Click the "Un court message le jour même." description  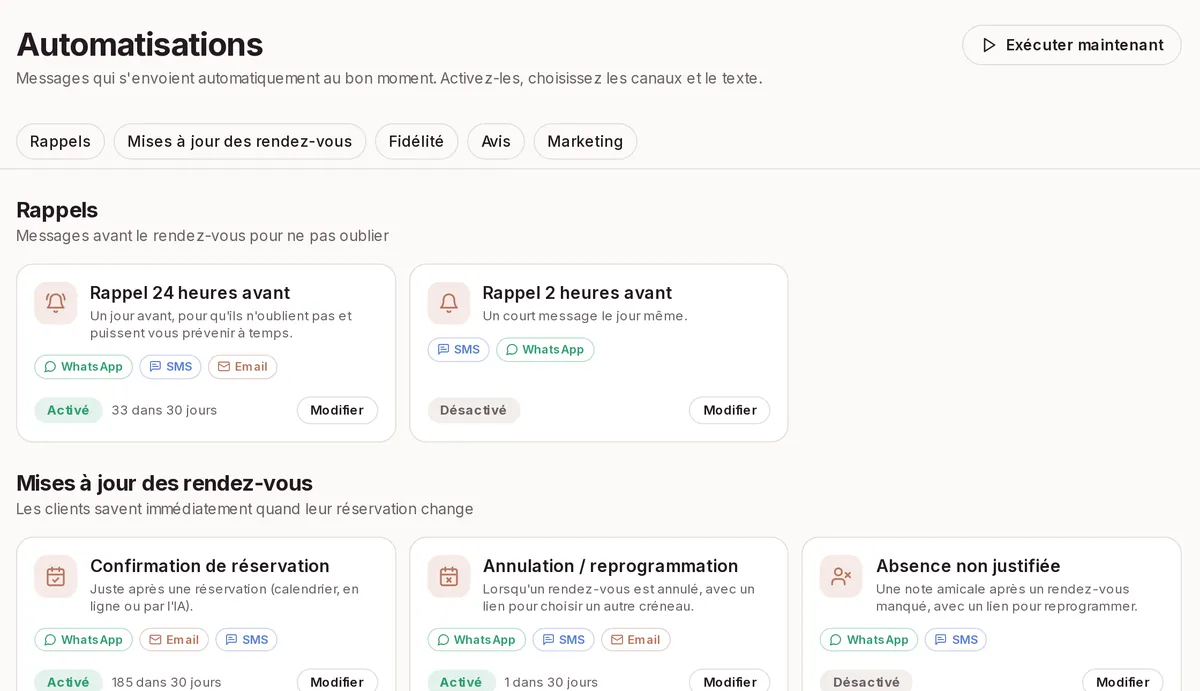(585, 316)
